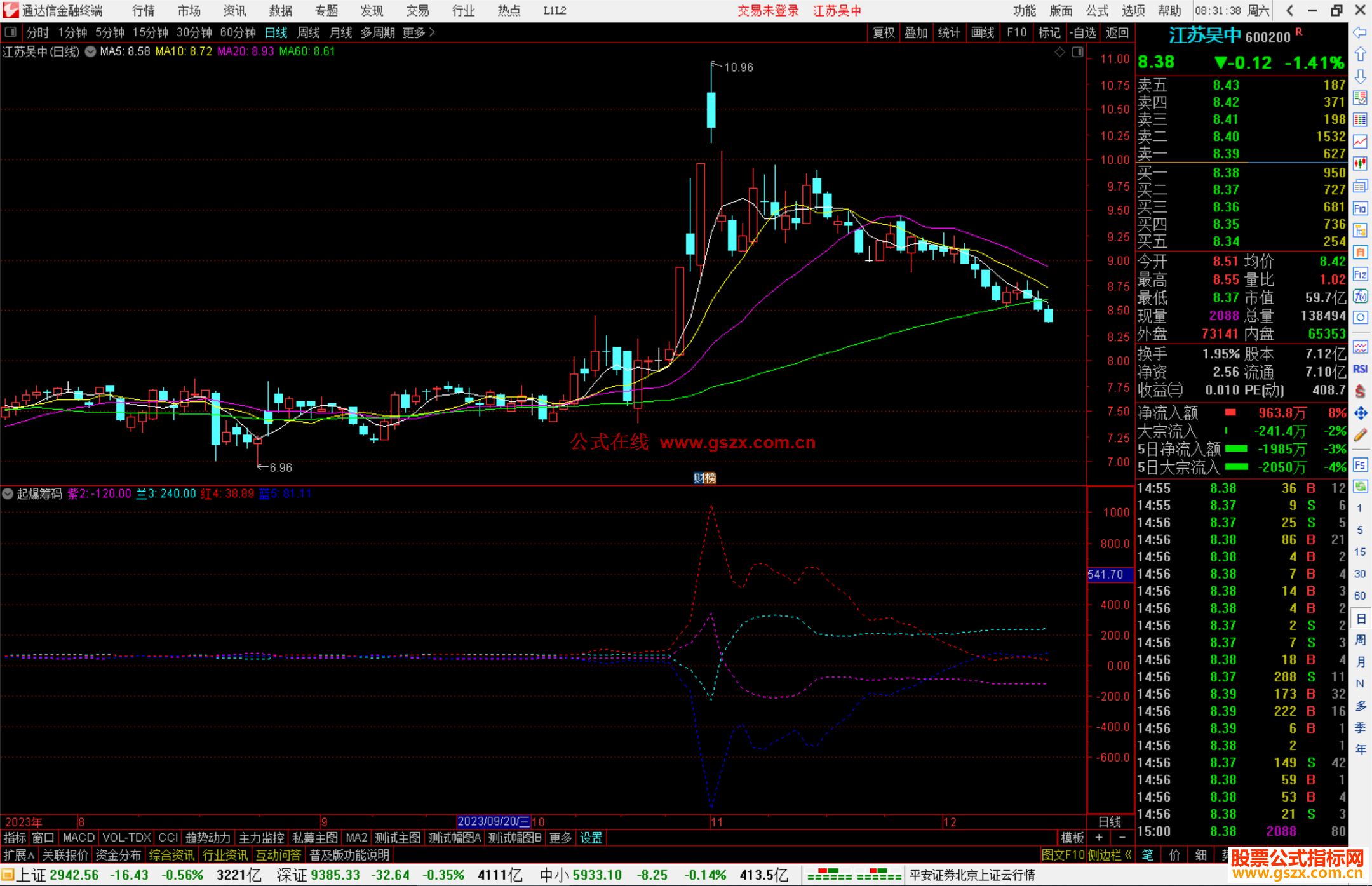Switch to the MACD indicator tab
Viewport: 1372px width, 886px height.
coord(79,838)
